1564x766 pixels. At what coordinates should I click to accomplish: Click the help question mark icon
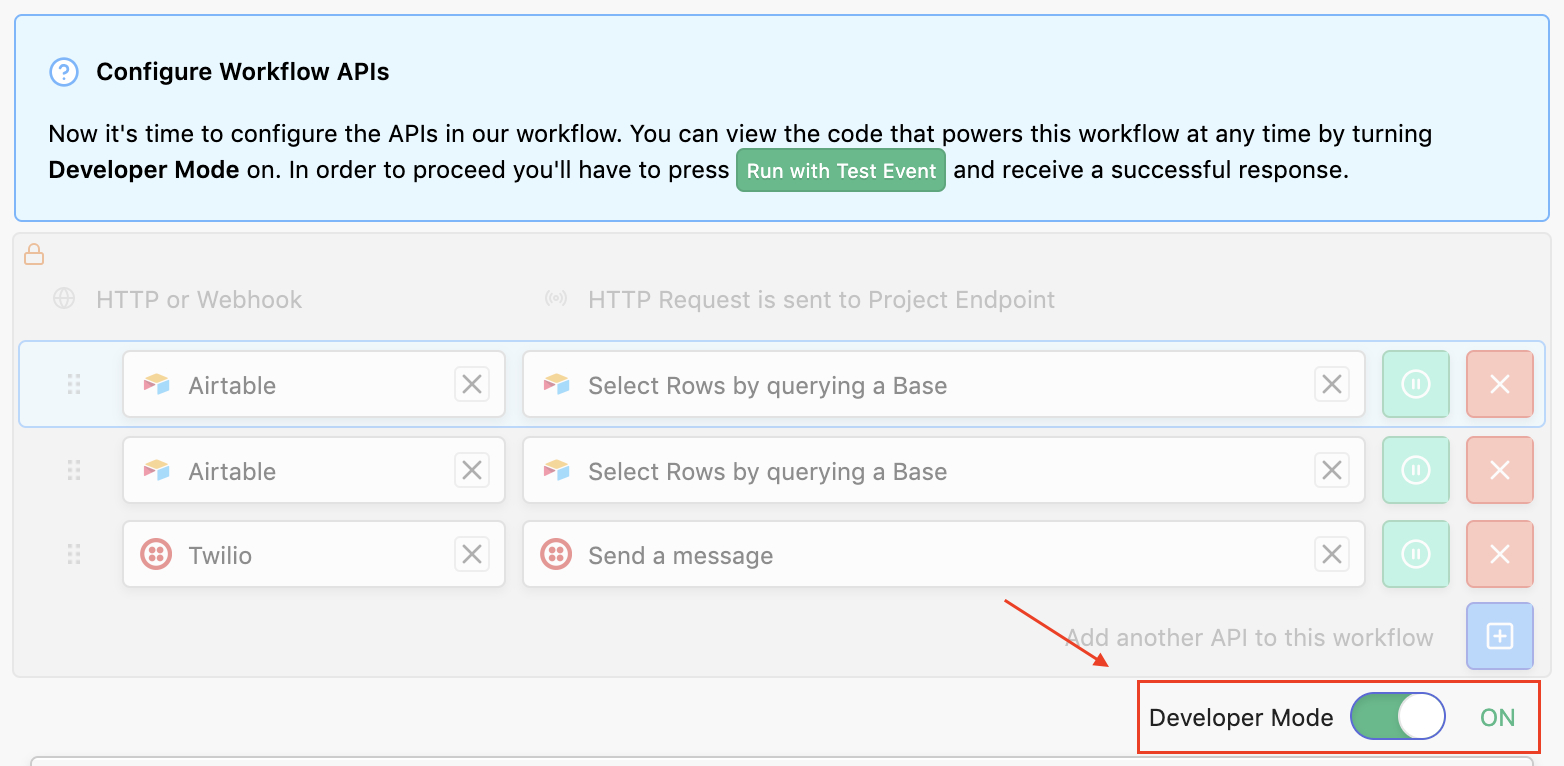pos(64,72)
